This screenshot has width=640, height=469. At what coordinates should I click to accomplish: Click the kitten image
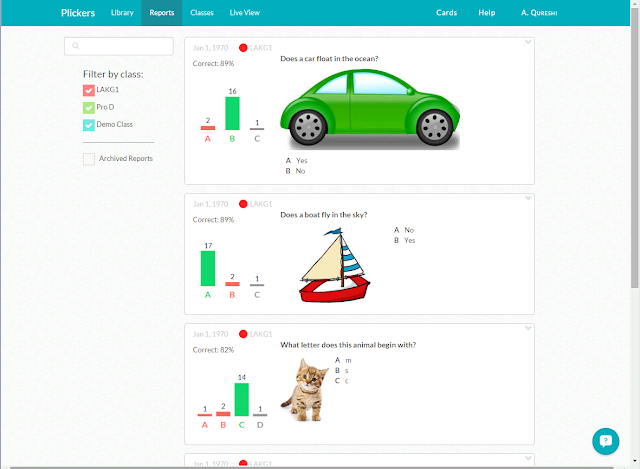click(x=304, y=390)
